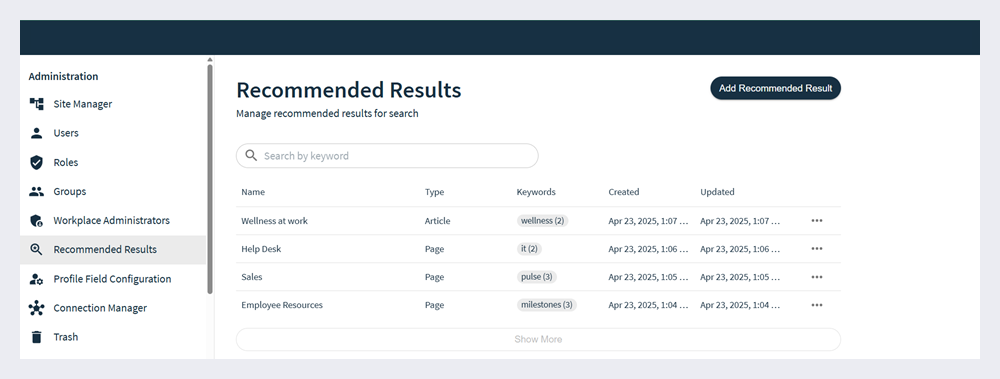The height and width of the screenshot is (379, 1000).
Task: Click the Administration sidebar heading
Action: (x=63, y=76)
